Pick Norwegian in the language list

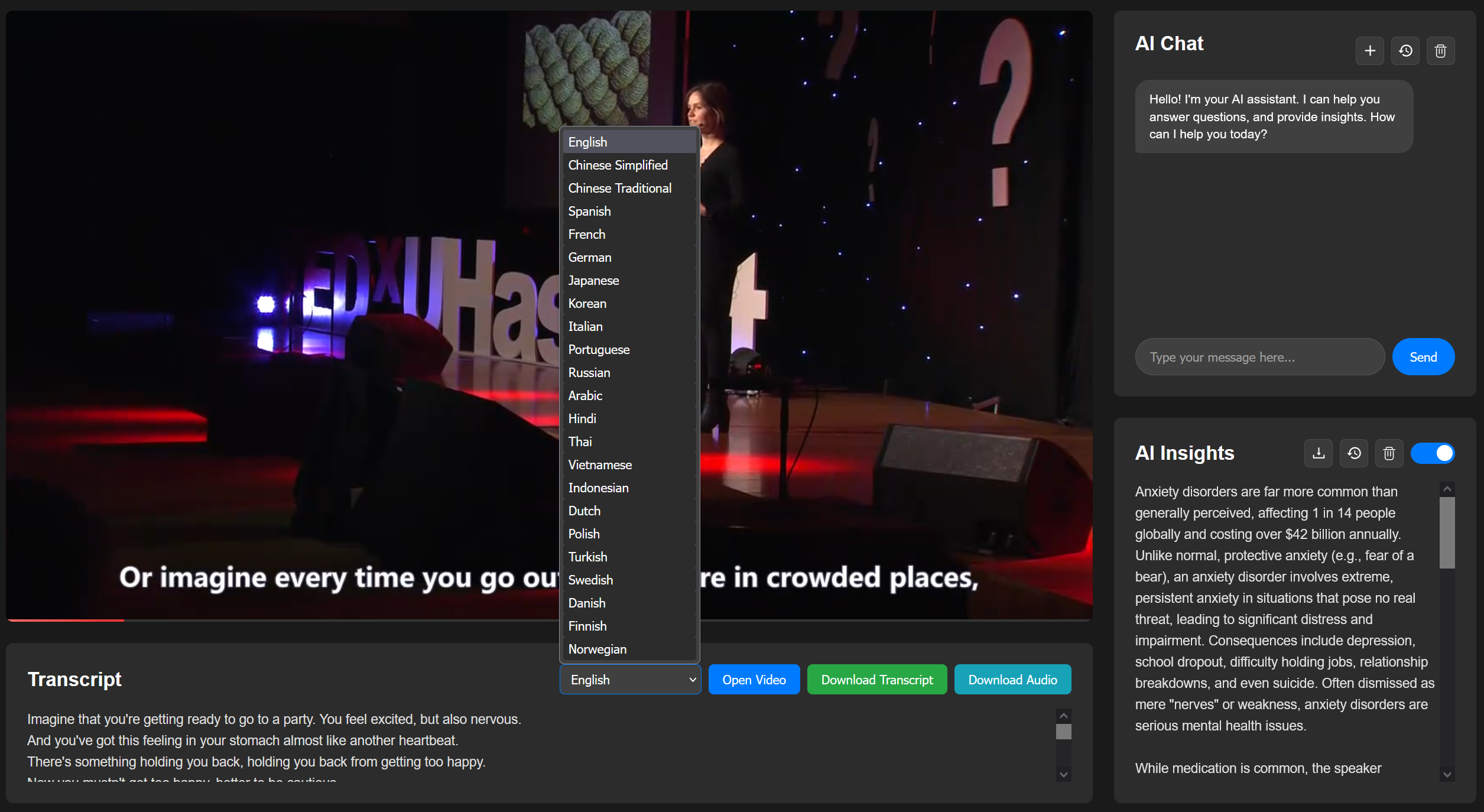597,649
